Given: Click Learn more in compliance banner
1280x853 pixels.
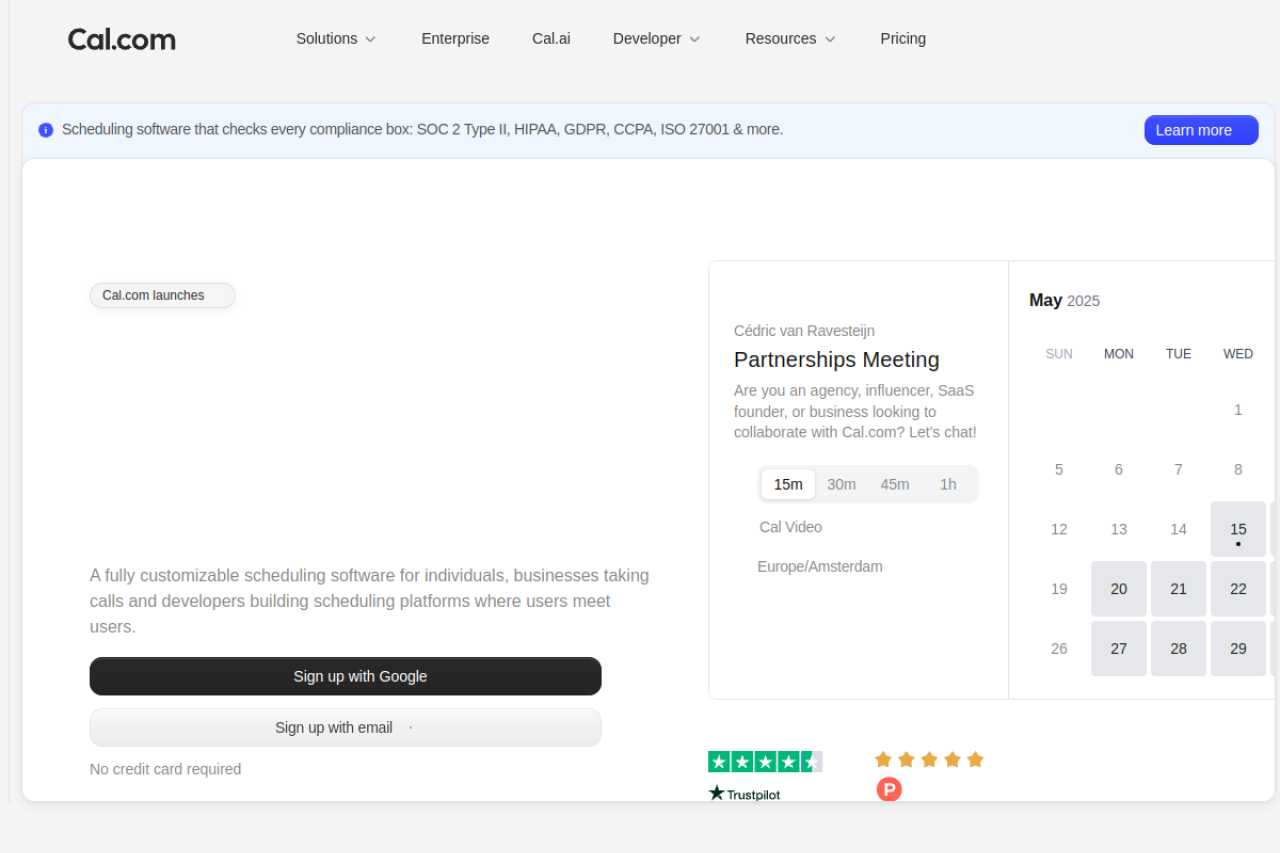Looking at the screenshot, I should [x=1200, y=130].
